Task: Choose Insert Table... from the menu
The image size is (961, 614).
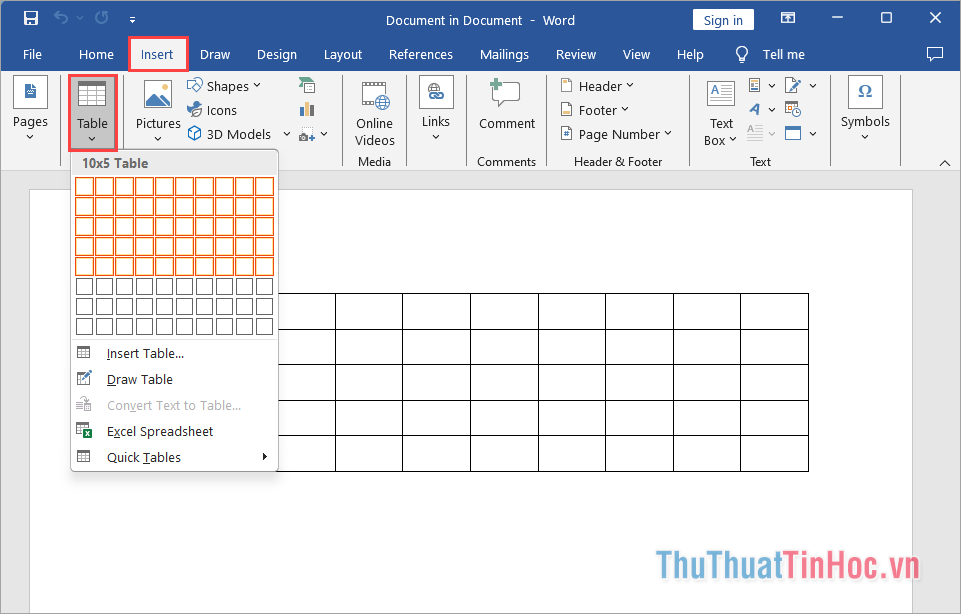Action: [x=174, y=354]
